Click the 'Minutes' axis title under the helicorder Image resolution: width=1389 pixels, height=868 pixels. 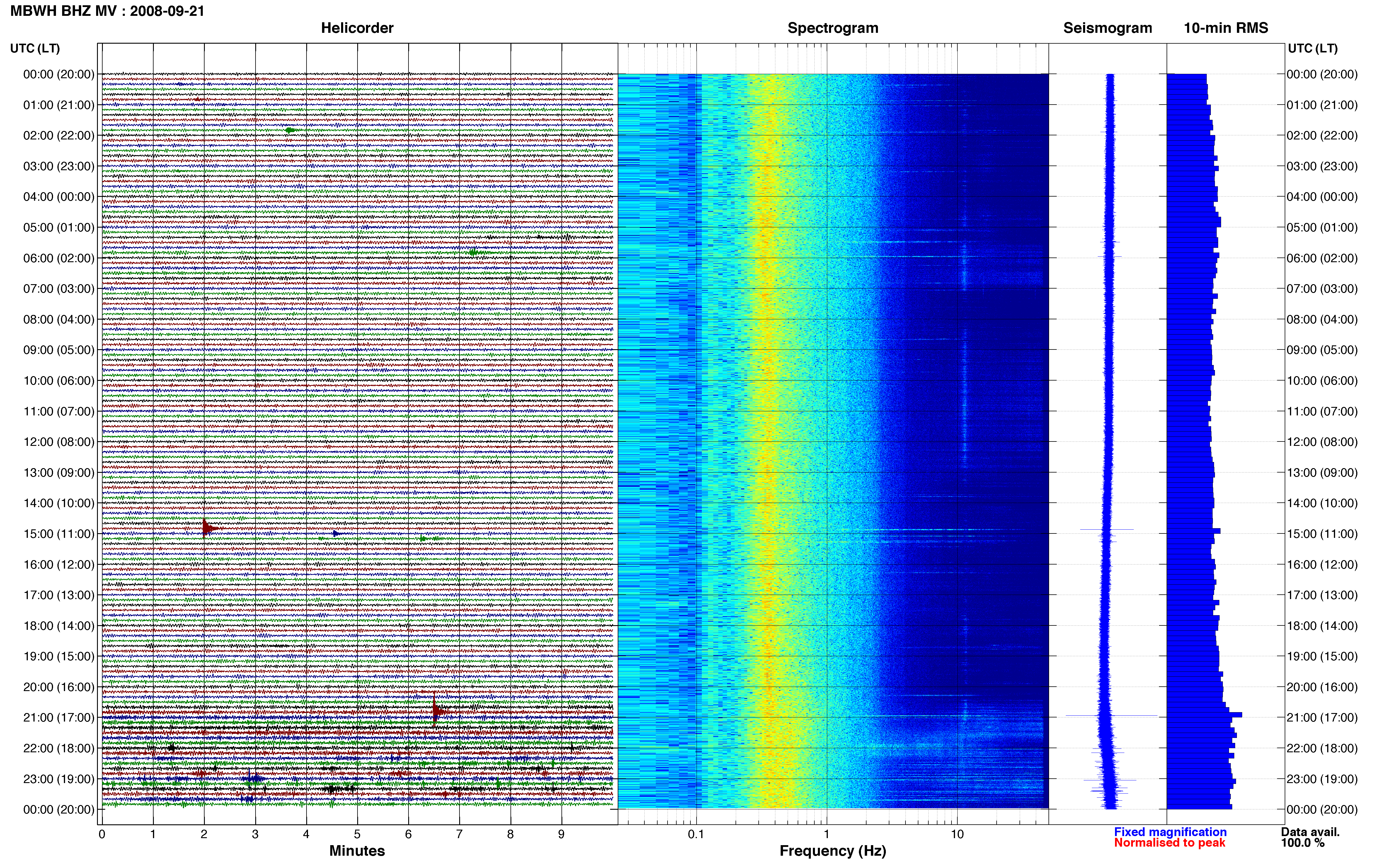point(357,851)
